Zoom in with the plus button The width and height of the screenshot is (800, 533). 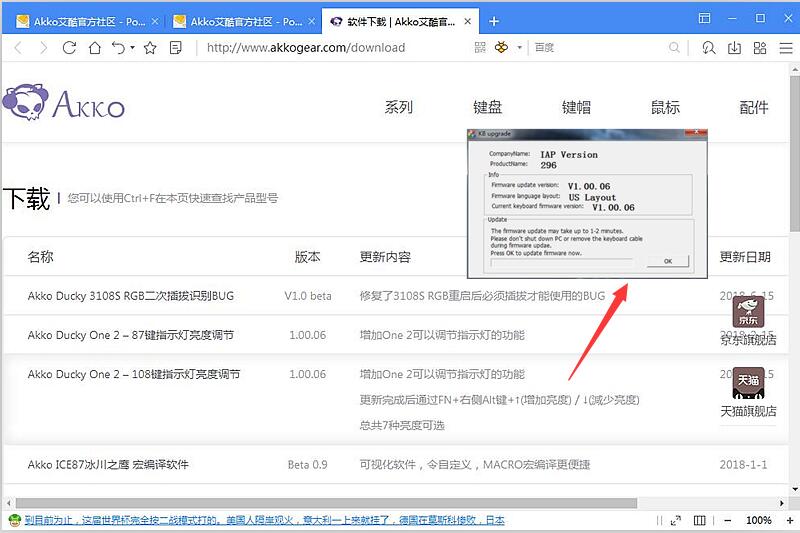click(790, 521)
